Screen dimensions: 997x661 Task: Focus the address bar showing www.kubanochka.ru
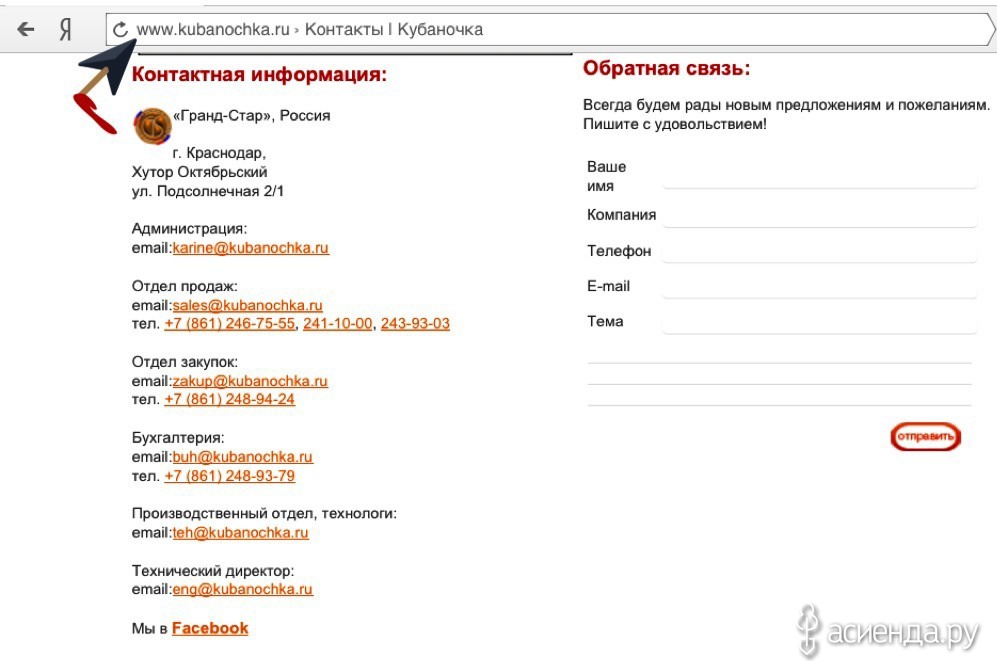click(x=549, y=29)
